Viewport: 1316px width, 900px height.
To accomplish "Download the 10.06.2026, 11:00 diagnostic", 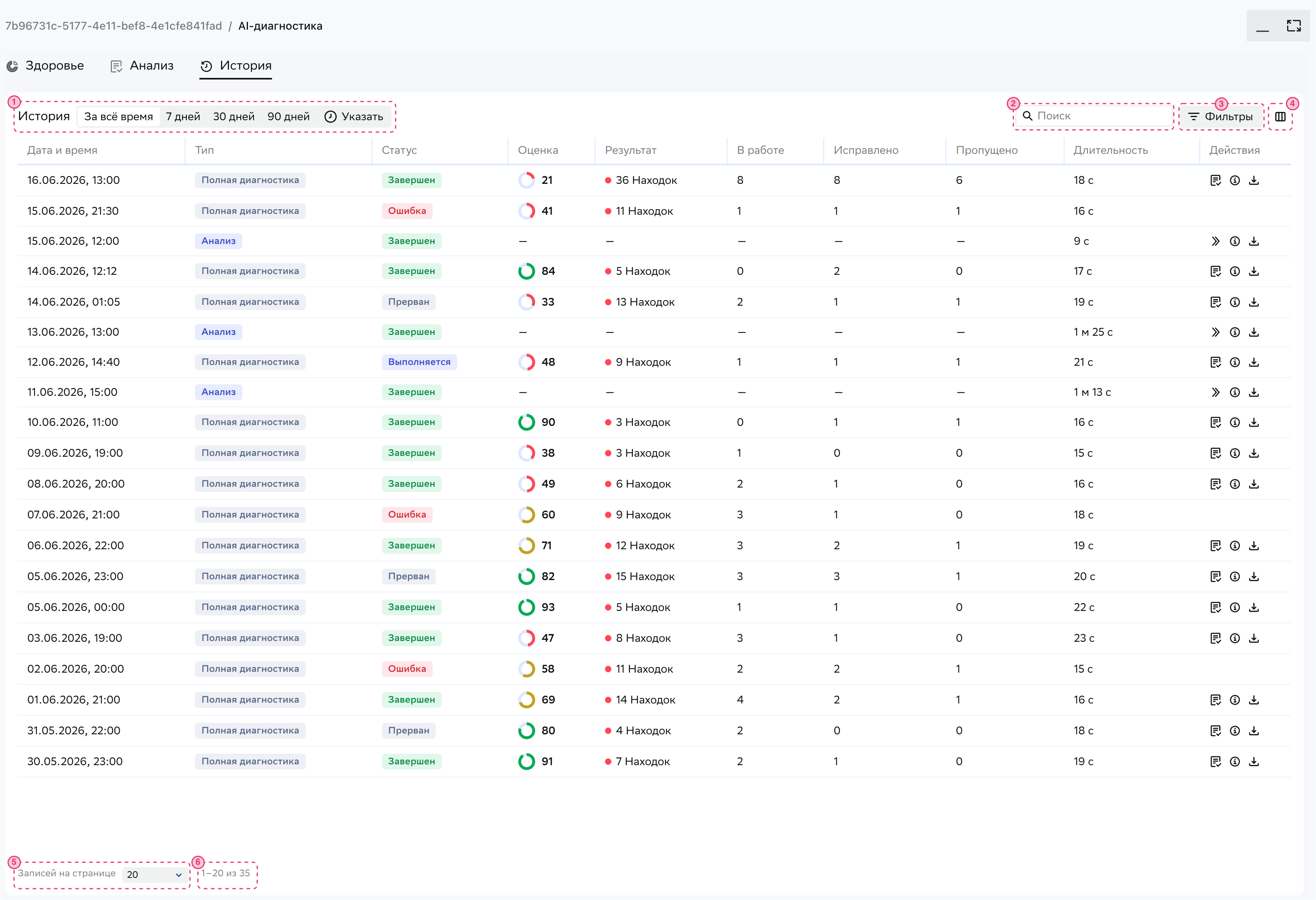I will click(x=1254, y=423).
